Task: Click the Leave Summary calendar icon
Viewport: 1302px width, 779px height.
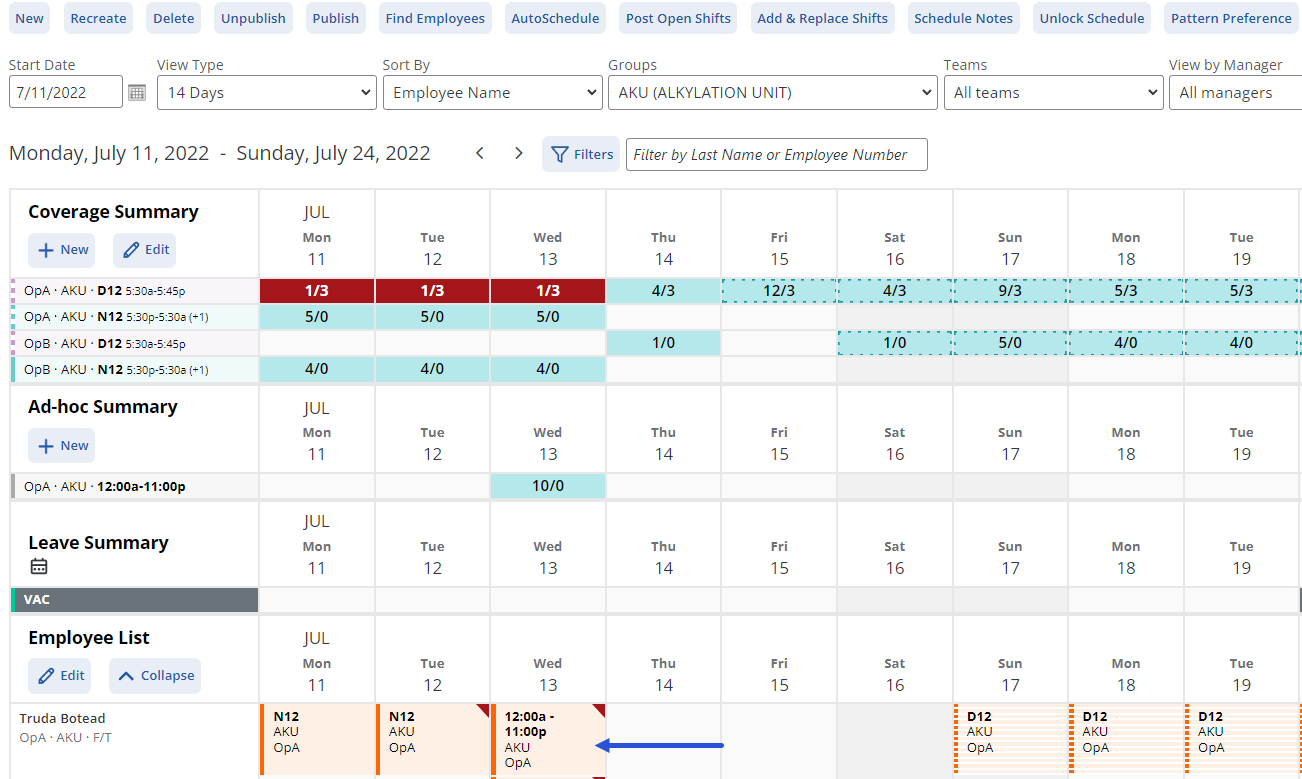Action: 39,567
